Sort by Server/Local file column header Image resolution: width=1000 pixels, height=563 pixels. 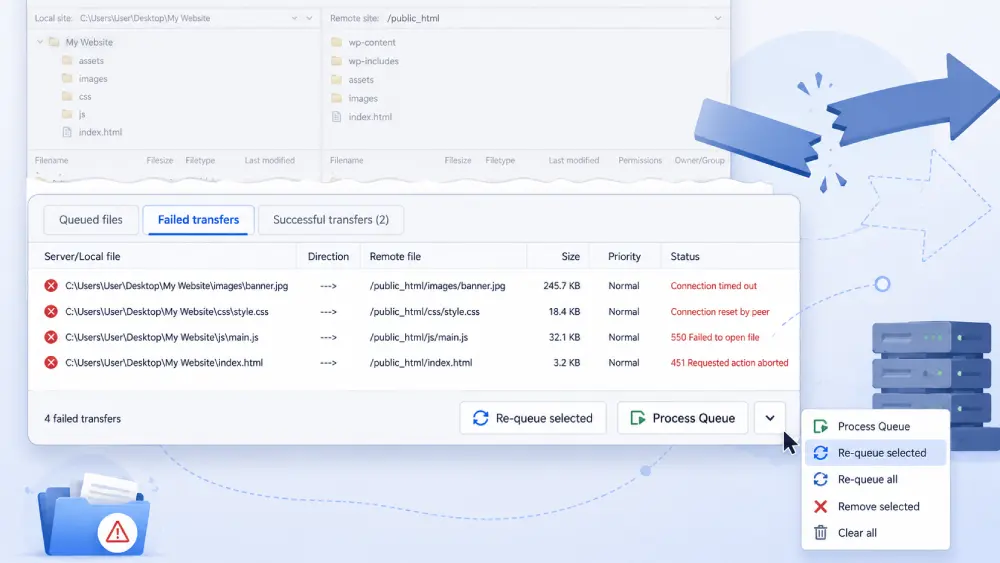[82, 256]
